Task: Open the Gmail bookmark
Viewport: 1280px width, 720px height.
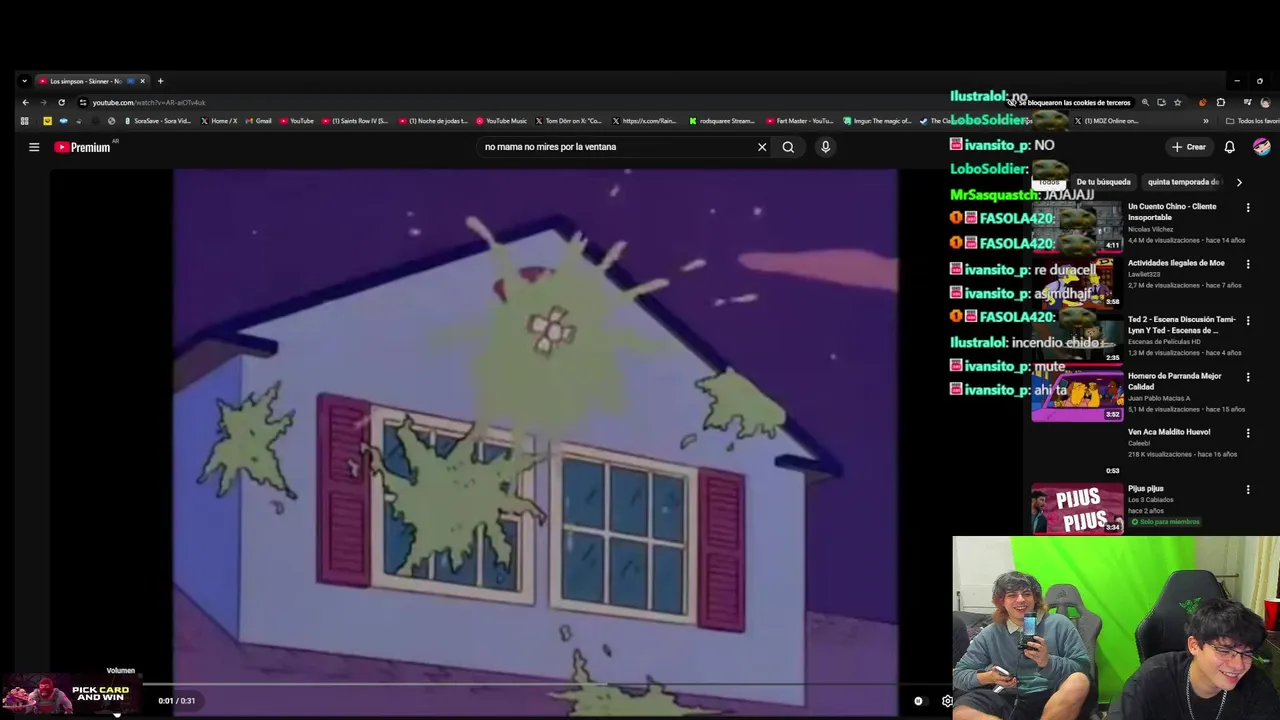Action: click(x=258, y=121)
